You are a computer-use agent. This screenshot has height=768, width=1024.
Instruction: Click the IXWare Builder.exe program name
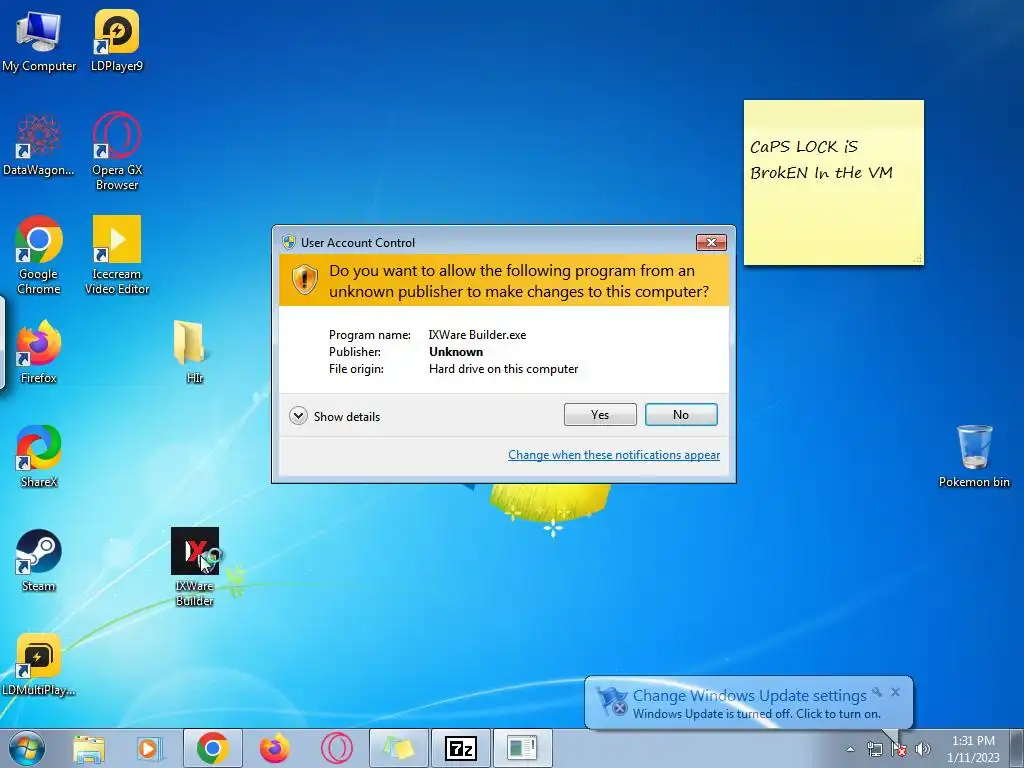(x=477, y=335)
